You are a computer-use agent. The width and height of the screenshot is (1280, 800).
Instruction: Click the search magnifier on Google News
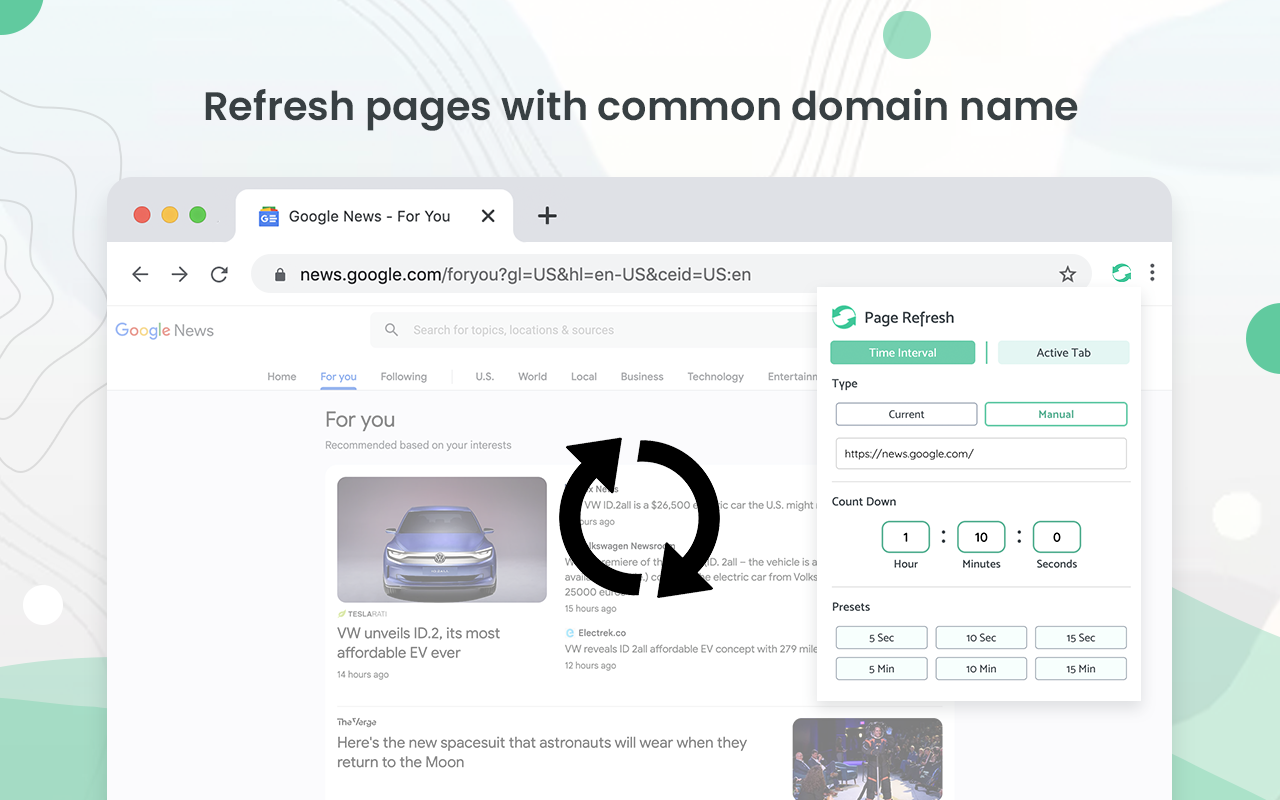coord(390,329)
